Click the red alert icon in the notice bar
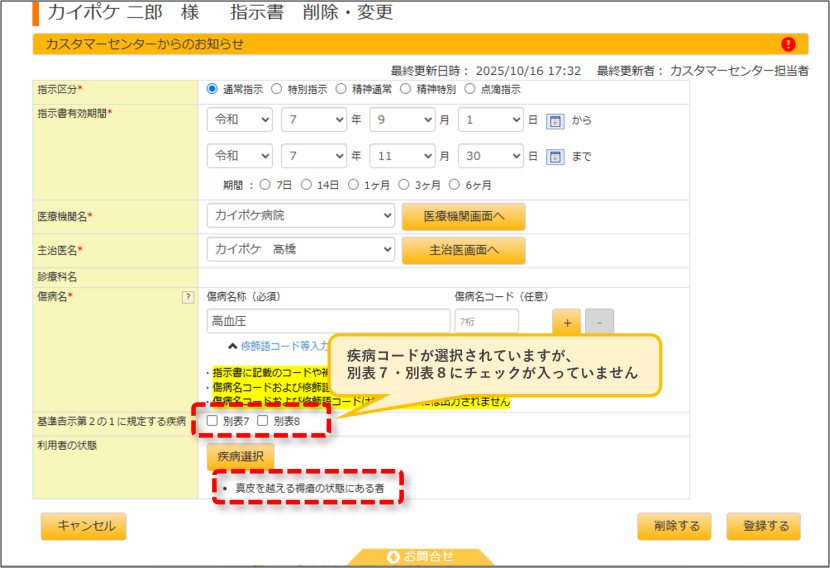 [788, 44]
